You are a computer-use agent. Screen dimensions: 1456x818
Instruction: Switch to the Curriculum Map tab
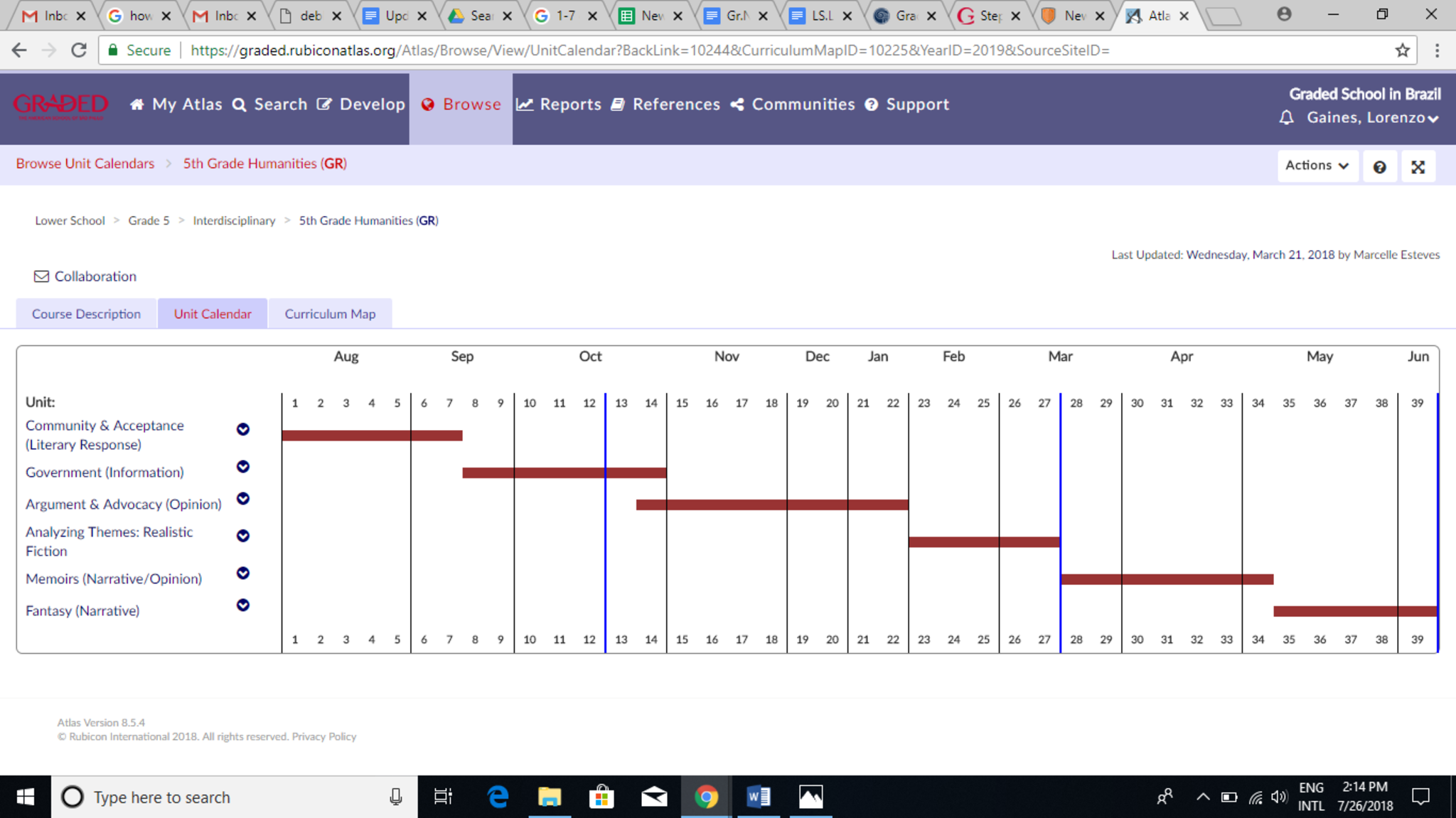tap(330, 314)
